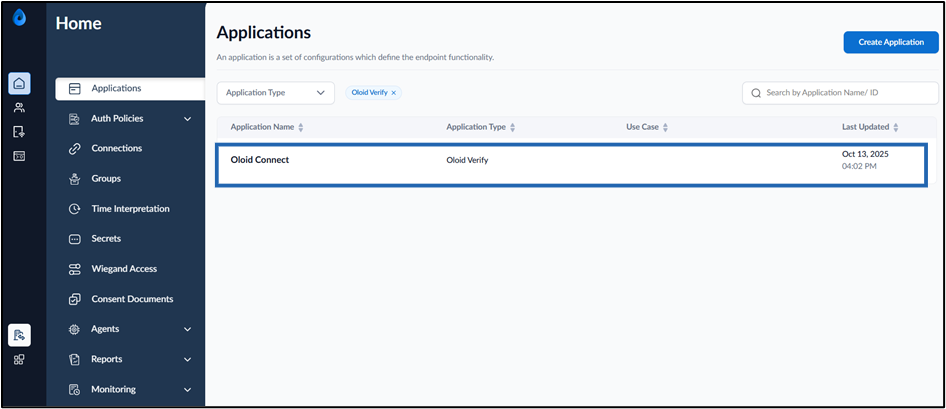Click the Connections link icon
Viewport: 946px width, 409px height.
point(74,148)
